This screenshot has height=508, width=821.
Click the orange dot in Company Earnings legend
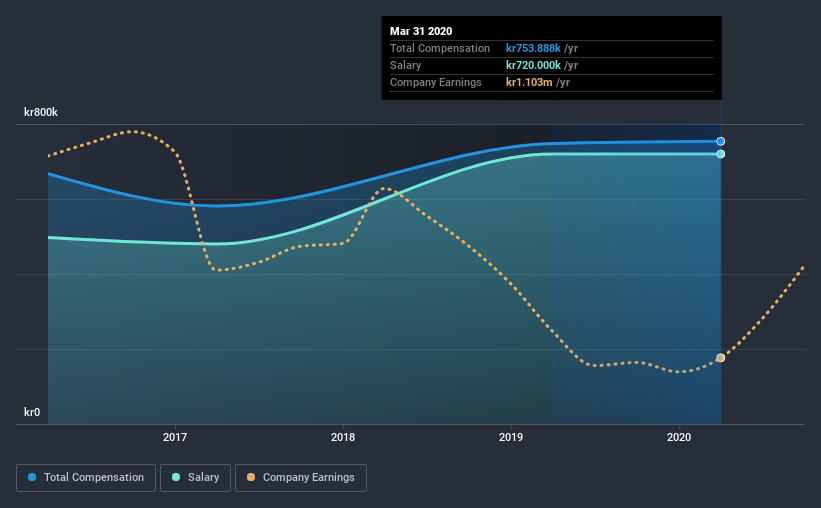click(251, 477)
